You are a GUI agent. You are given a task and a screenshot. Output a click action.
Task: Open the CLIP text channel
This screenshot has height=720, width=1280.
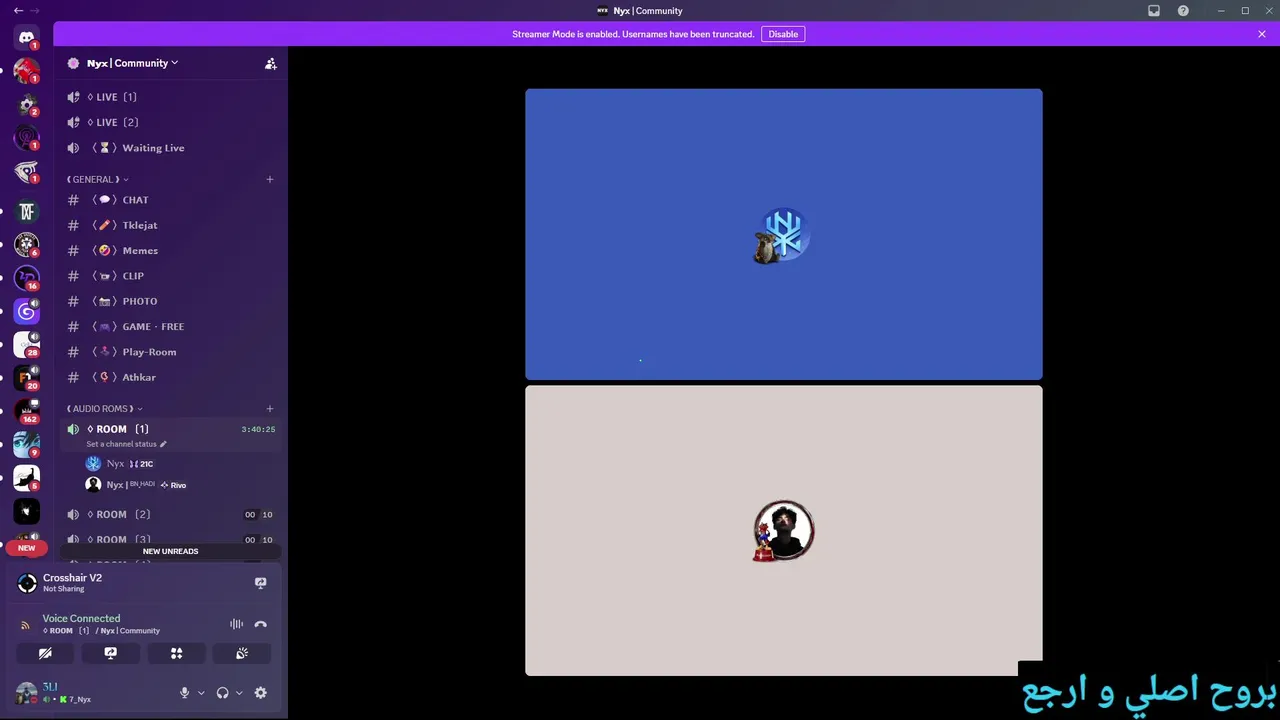tap(170, 276)
